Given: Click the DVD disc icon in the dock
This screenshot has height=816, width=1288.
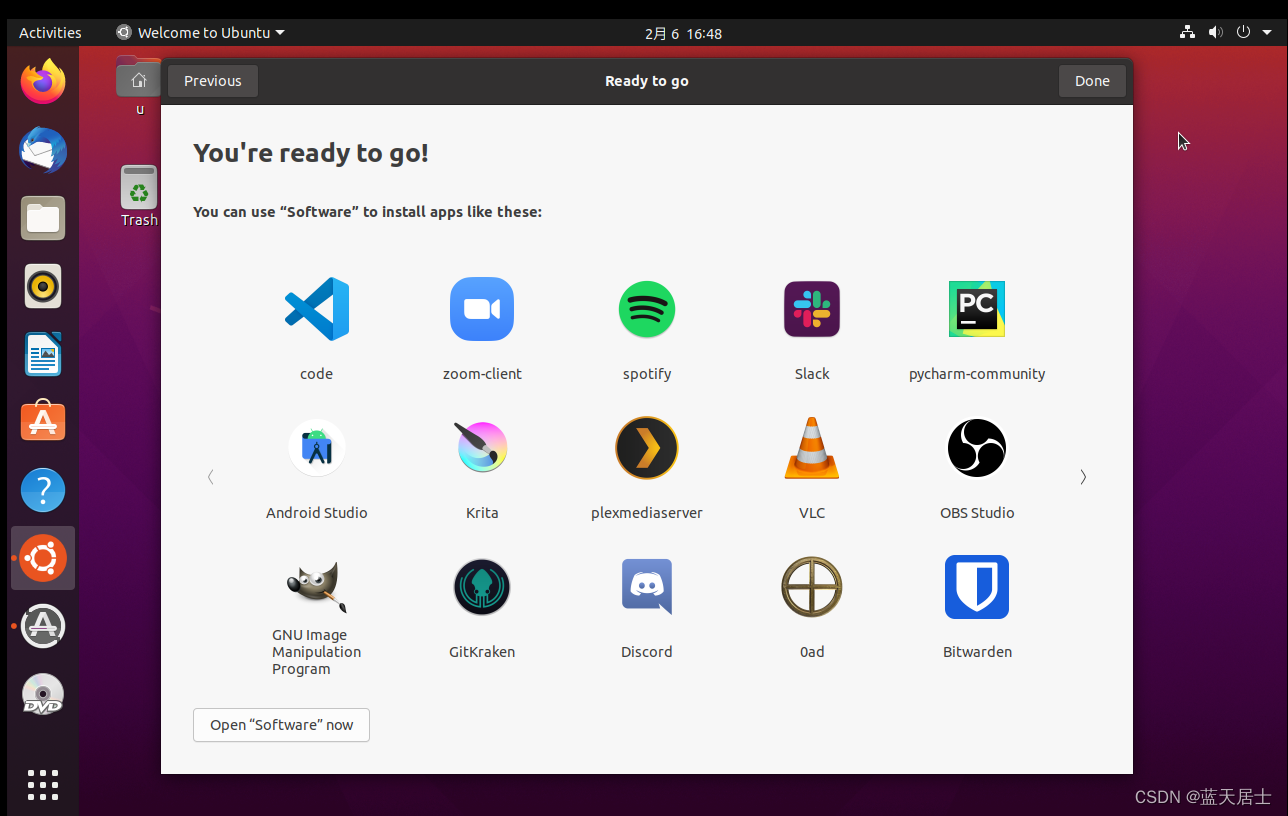Looking at the screenshot, I should coord(43,695).
